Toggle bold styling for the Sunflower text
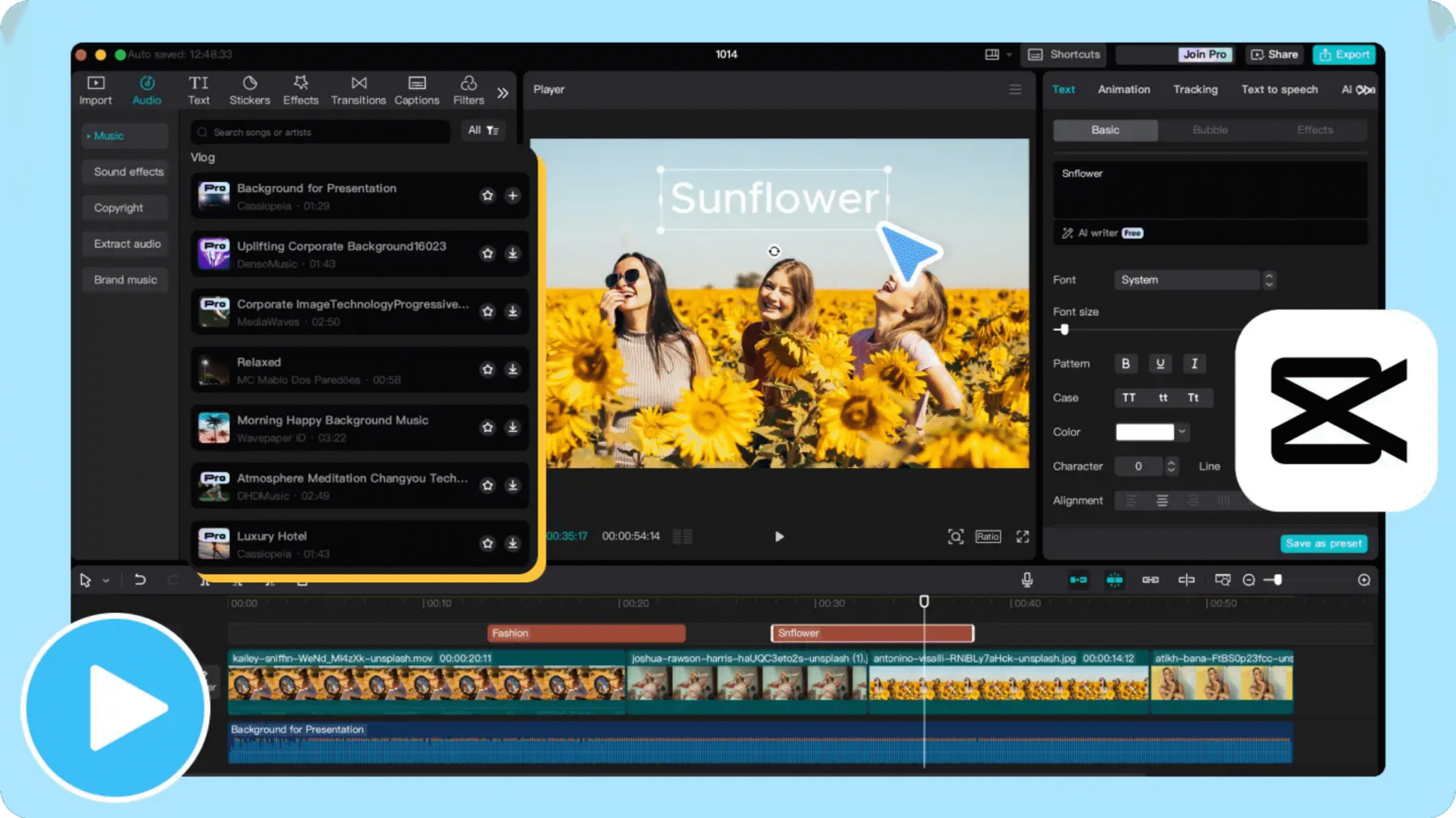 pyautogui.click(x=1126, y=364)
